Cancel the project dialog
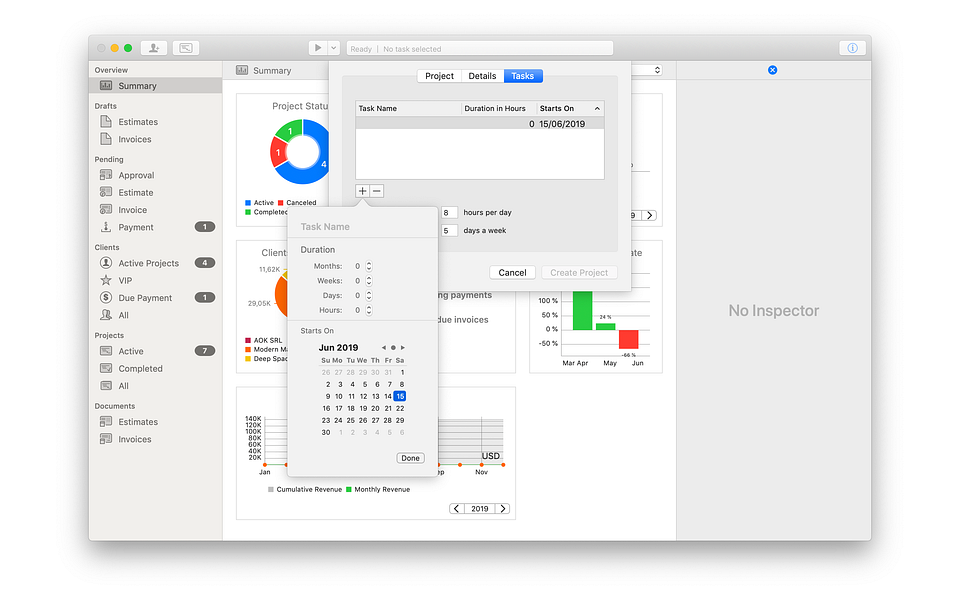960x600 pixels. (512, 272)
